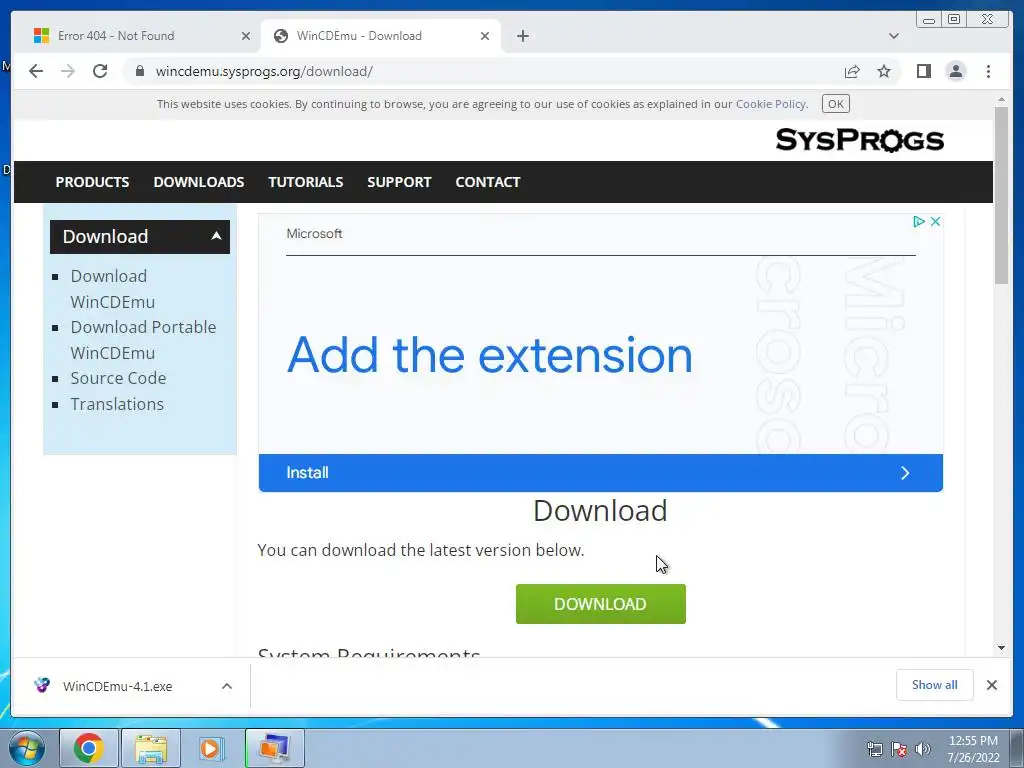Close the Error 404 tab
The width and height of the screenshot is (1024, 768).
click(x=246, y=36)
